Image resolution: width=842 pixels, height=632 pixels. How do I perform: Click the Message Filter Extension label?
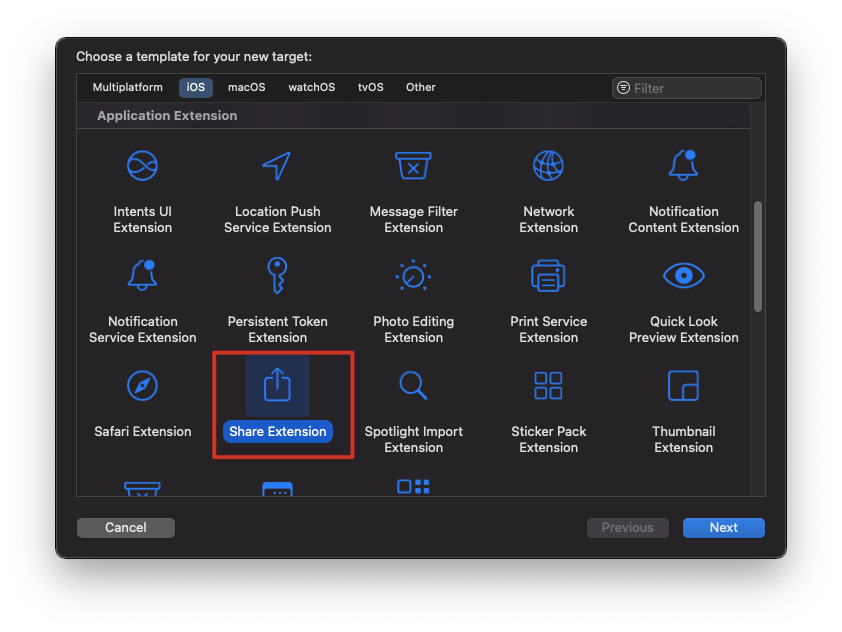tap(413, 219)
